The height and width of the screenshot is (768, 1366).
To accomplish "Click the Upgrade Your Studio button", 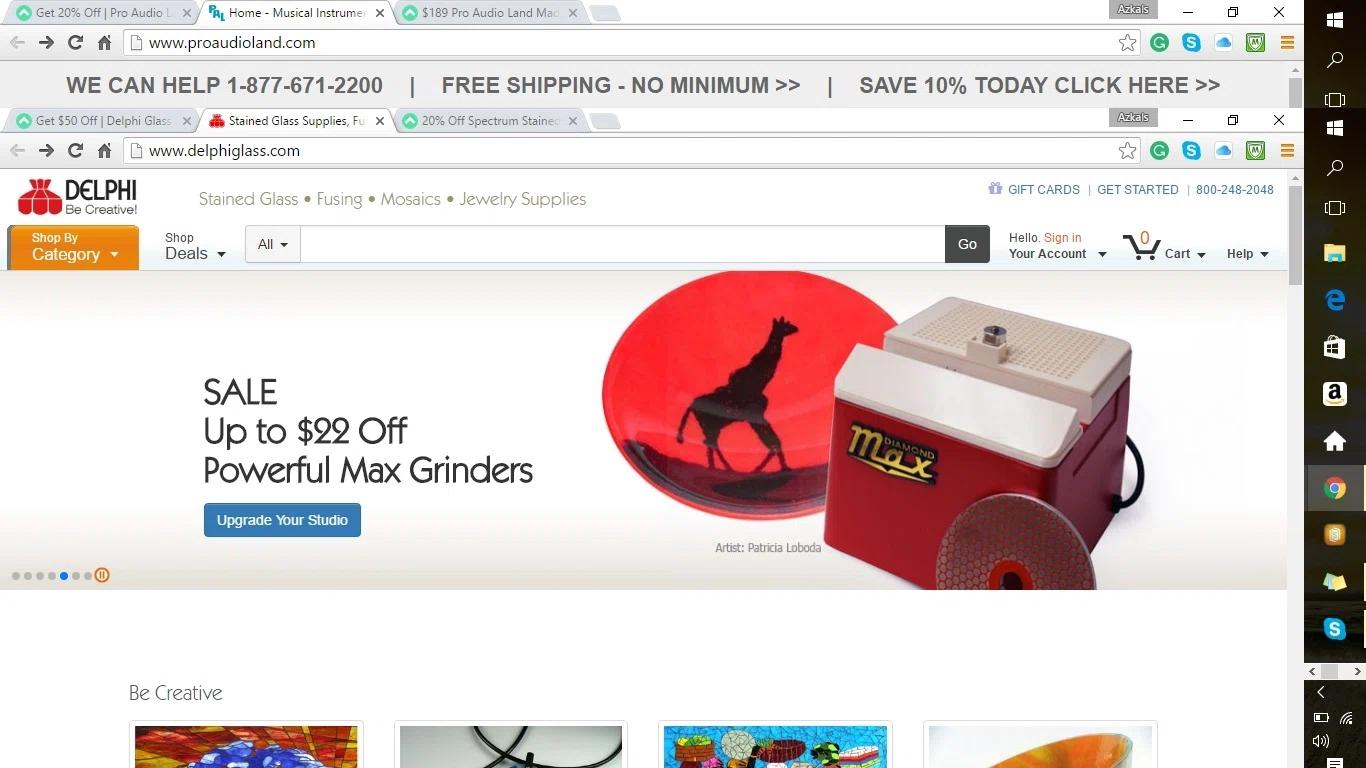I will click(282, 520).
